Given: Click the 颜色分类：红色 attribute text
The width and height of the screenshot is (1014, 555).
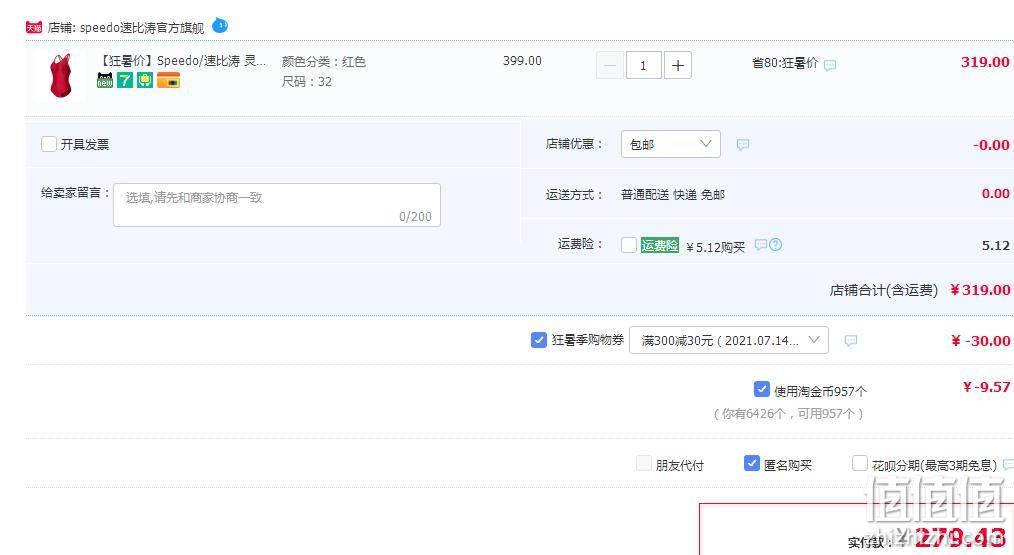Looking at the screenshot, I should click(x=323, y=61).
